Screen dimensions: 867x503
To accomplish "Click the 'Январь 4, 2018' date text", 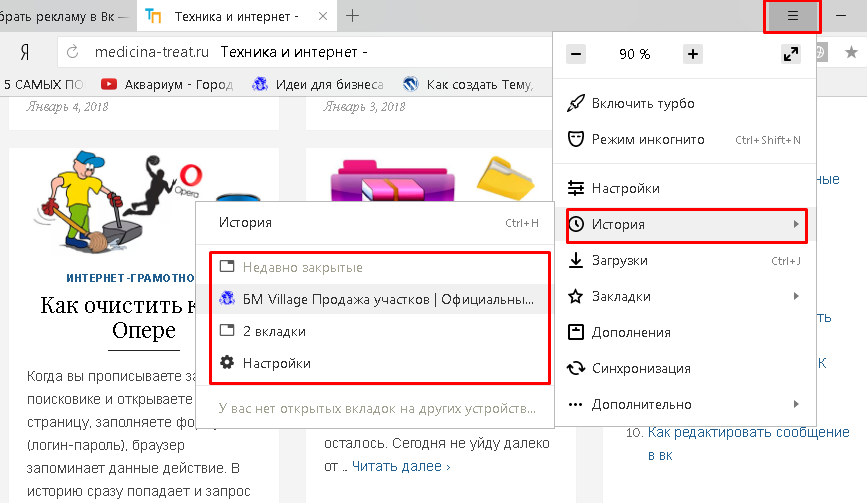I will 67,107.
